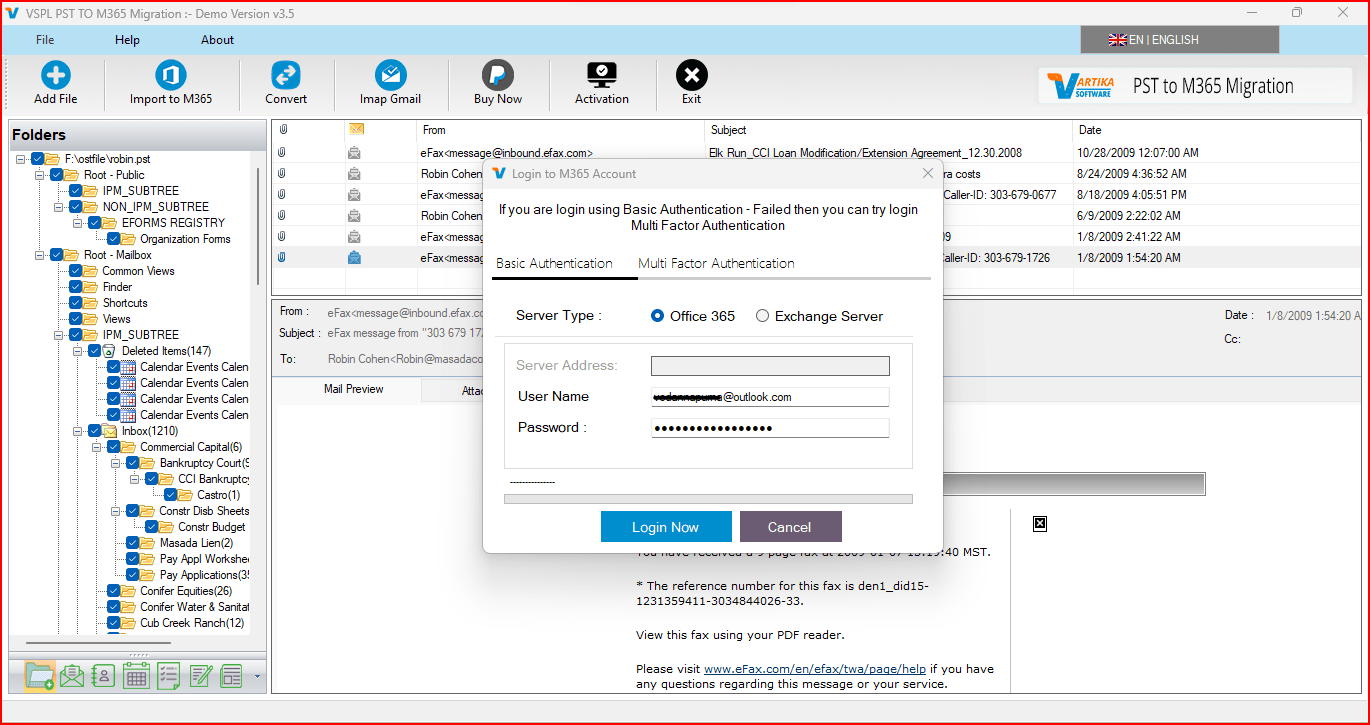
Task: Collapse the EFORMS REGISTRY node
Action: (78, 223)
